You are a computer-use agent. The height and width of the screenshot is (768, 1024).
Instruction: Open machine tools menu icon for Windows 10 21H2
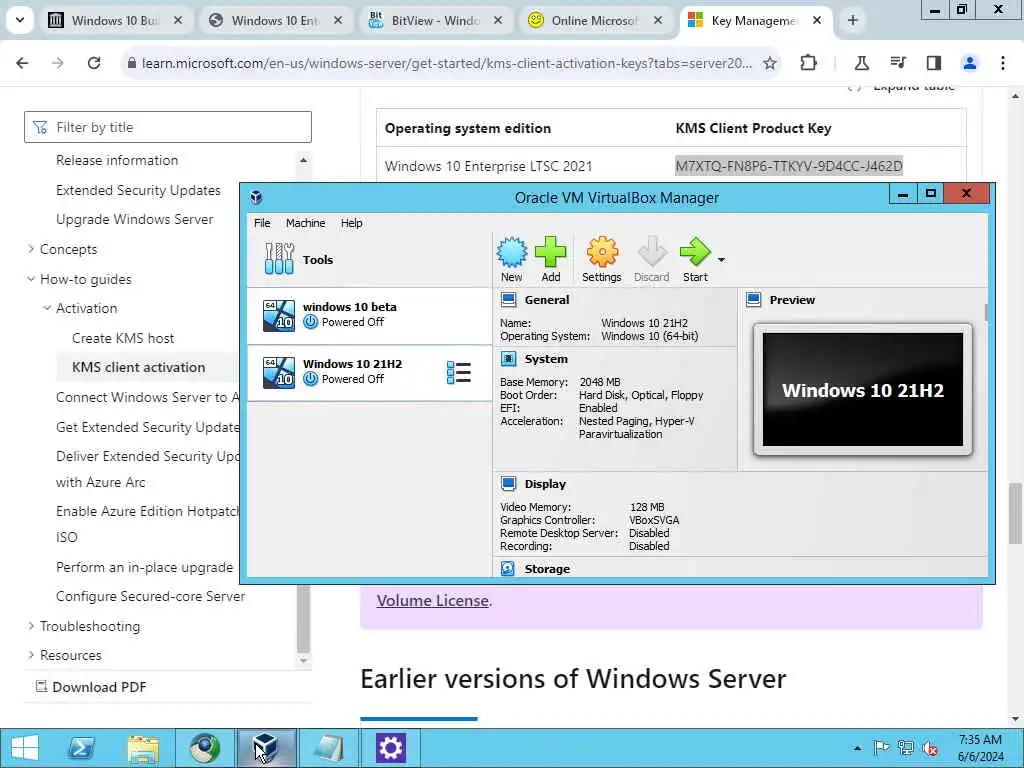(x=458, y=372)
